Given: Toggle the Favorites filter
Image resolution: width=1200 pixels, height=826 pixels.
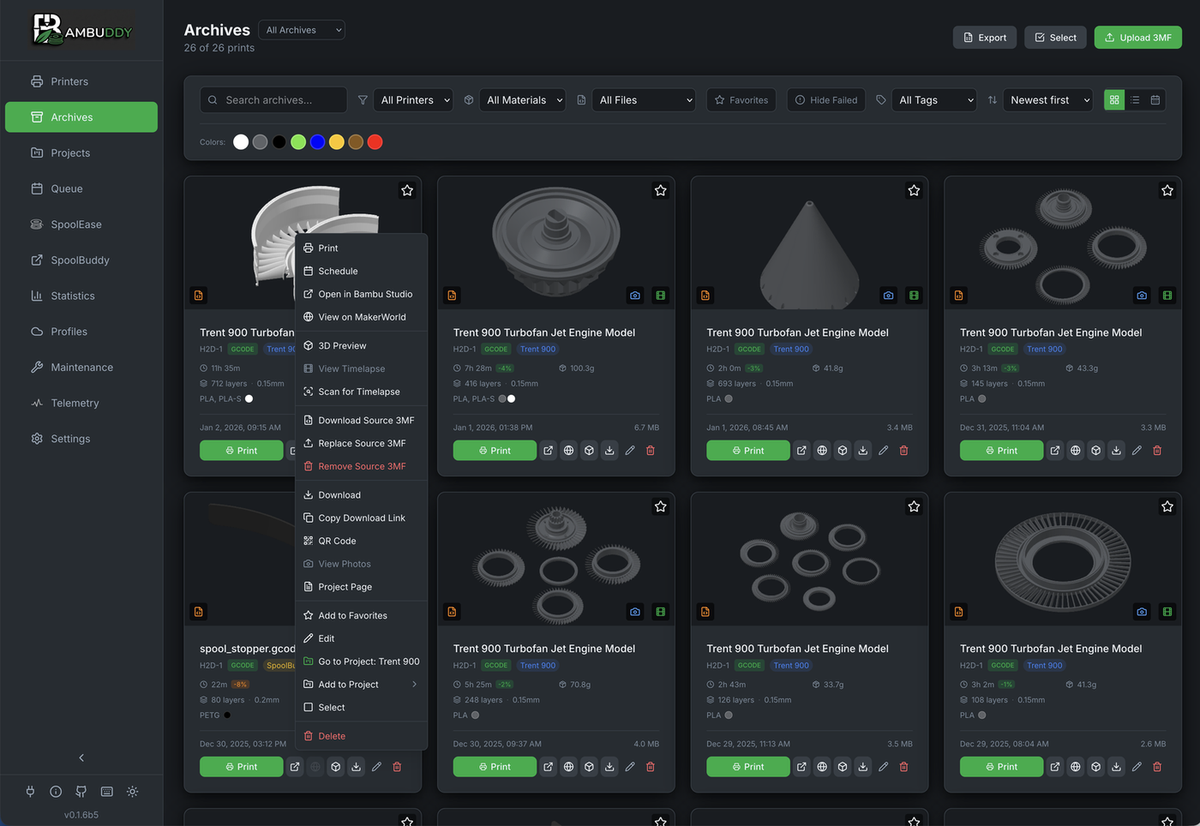Looking at the screenshot, I should coord(741,100).
